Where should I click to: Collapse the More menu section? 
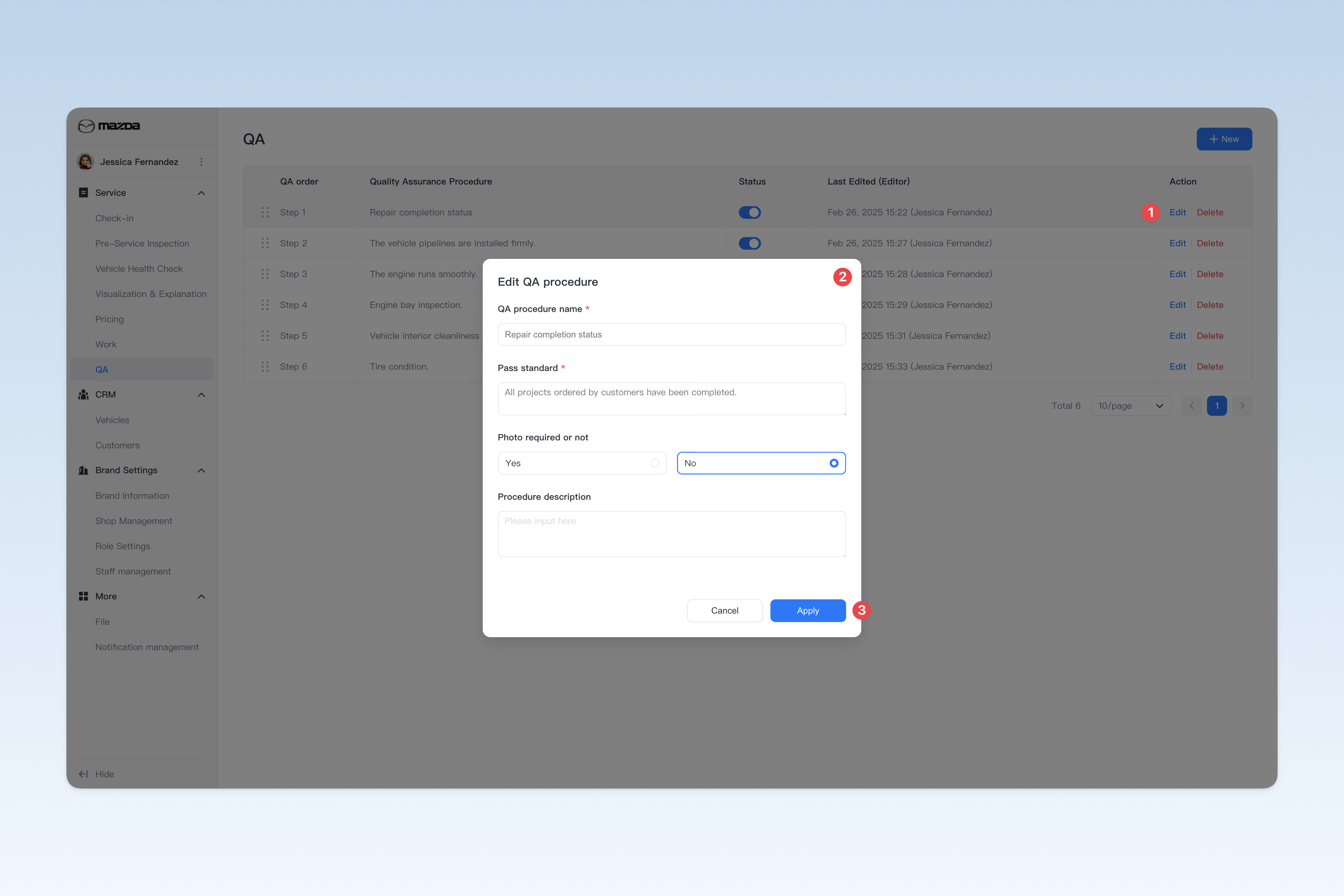click(201, 597)
